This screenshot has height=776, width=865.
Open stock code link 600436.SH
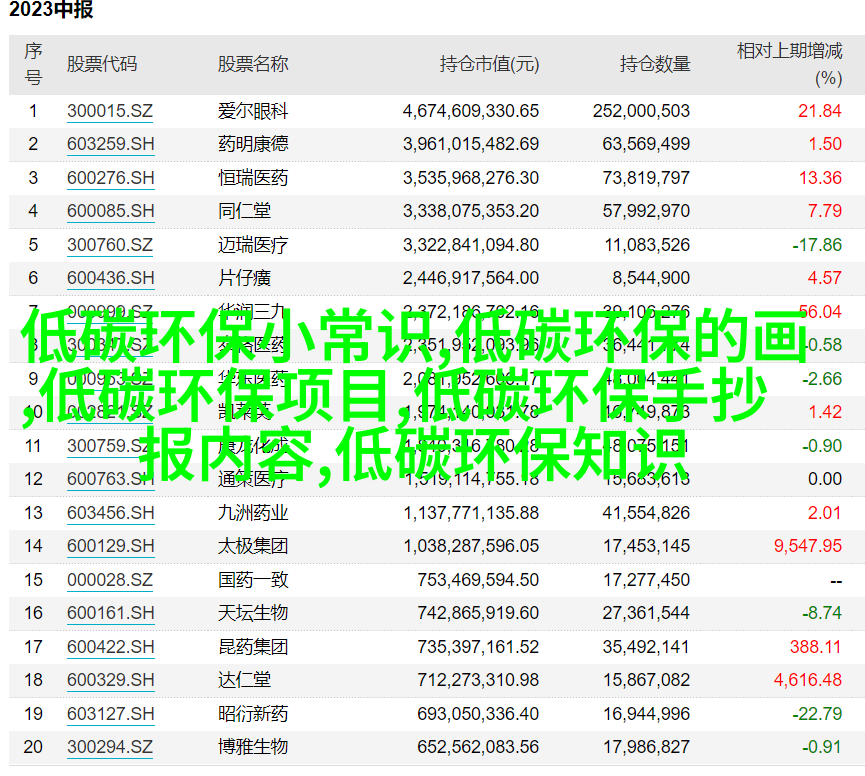click(x=110, y=278)
